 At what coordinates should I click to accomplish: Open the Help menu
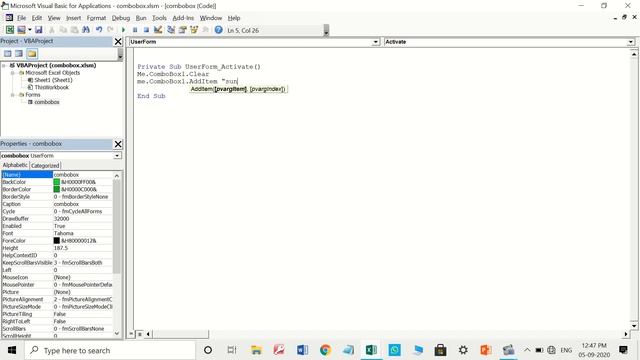[234, 18]
